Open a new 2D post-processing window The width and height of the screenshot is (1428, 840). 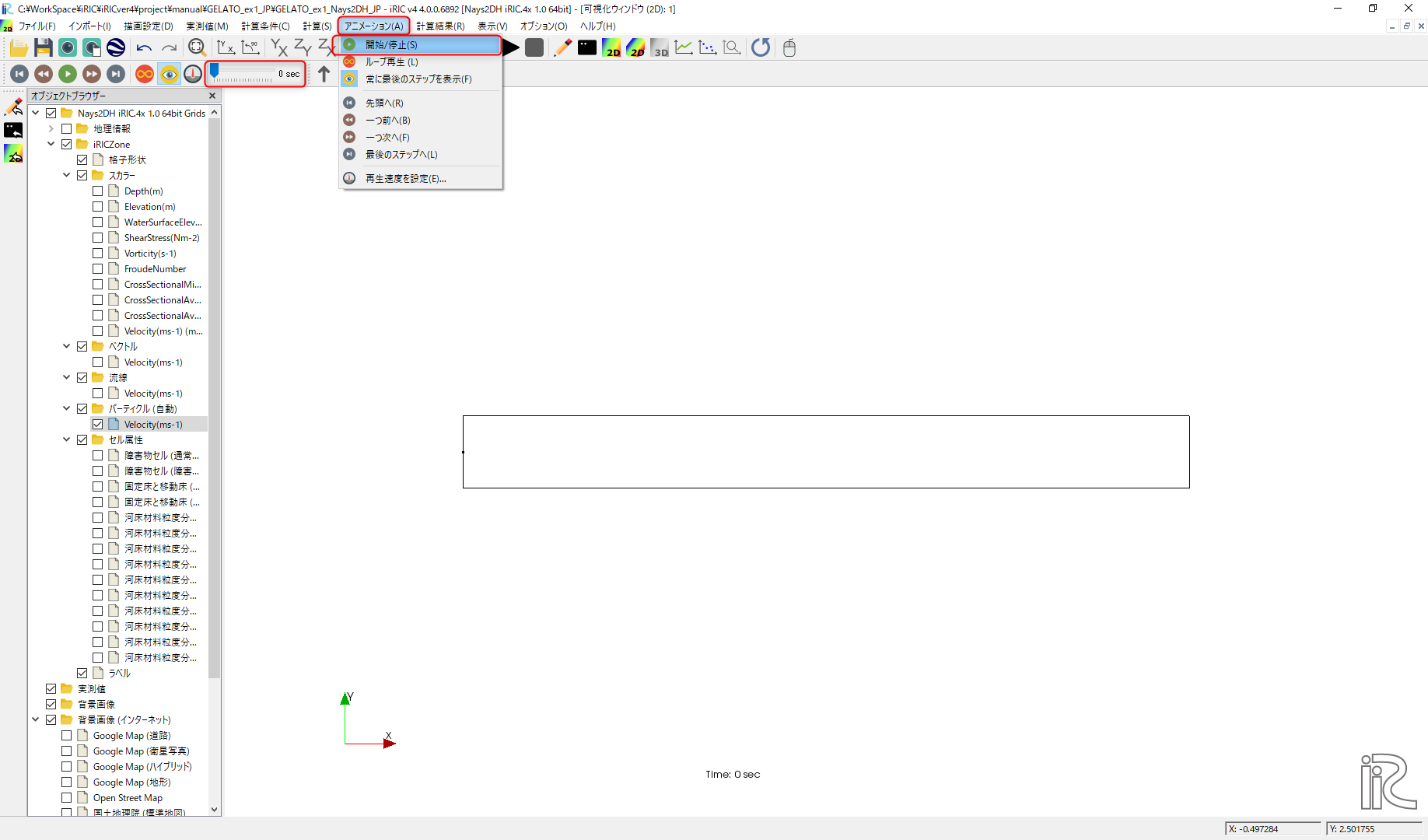pyautogui.click(x=611, y=48)
